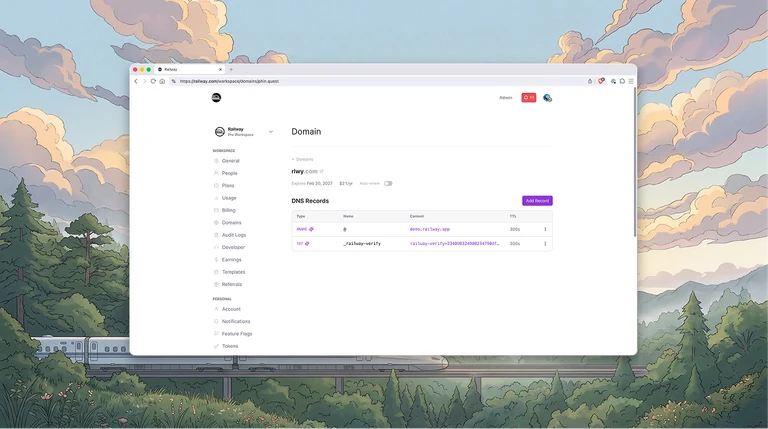Click the site settings icon in address bar
Screen dimensions: 768x429
pyautogui.click(x=173, y=81)
